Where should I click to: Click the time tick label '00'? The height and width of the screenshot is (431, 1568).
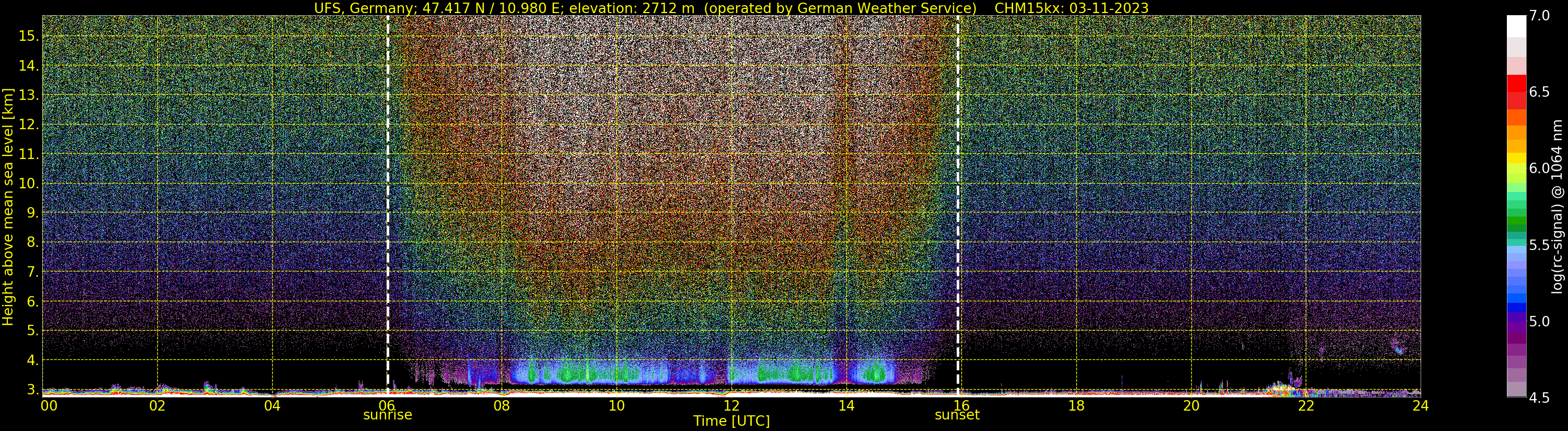coord(49,405)
